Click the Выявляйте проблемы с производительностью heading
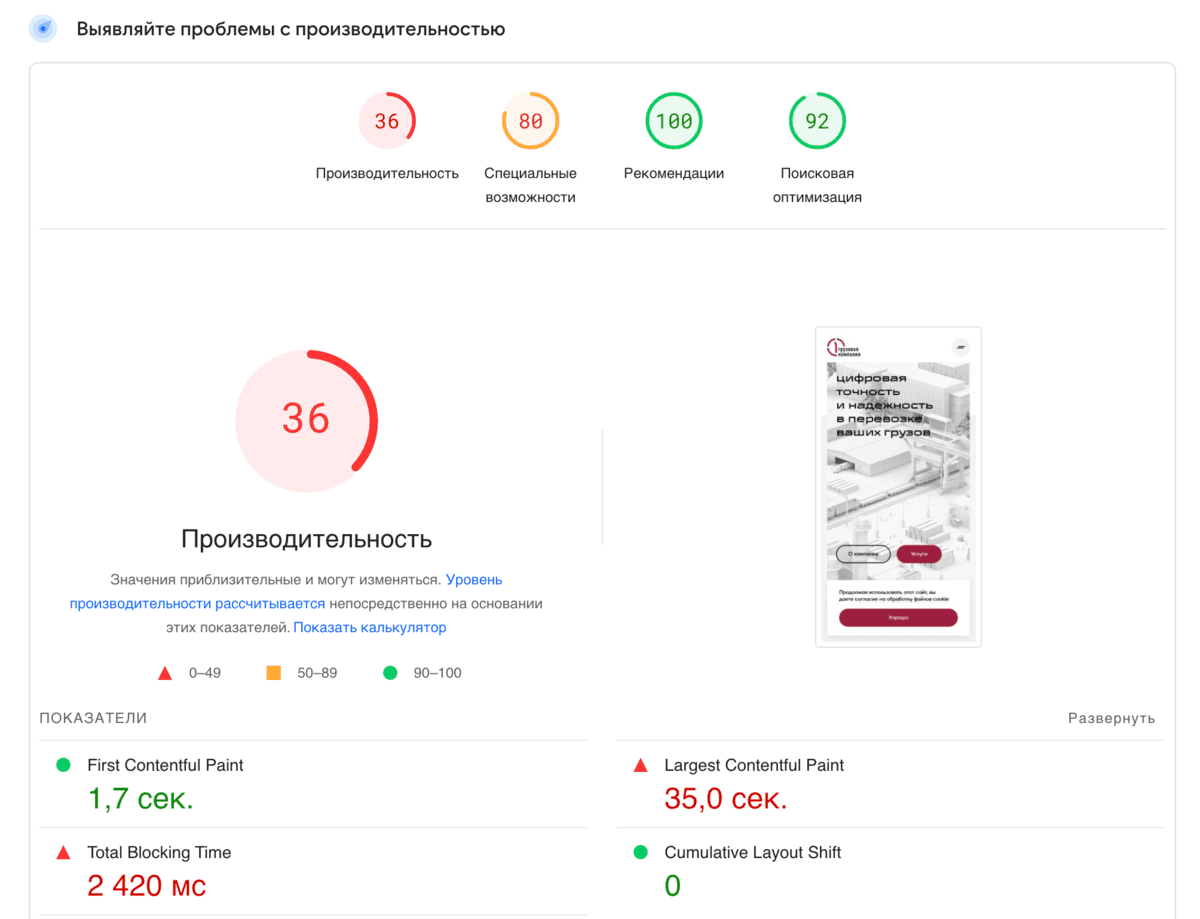 tap(291, 29)
